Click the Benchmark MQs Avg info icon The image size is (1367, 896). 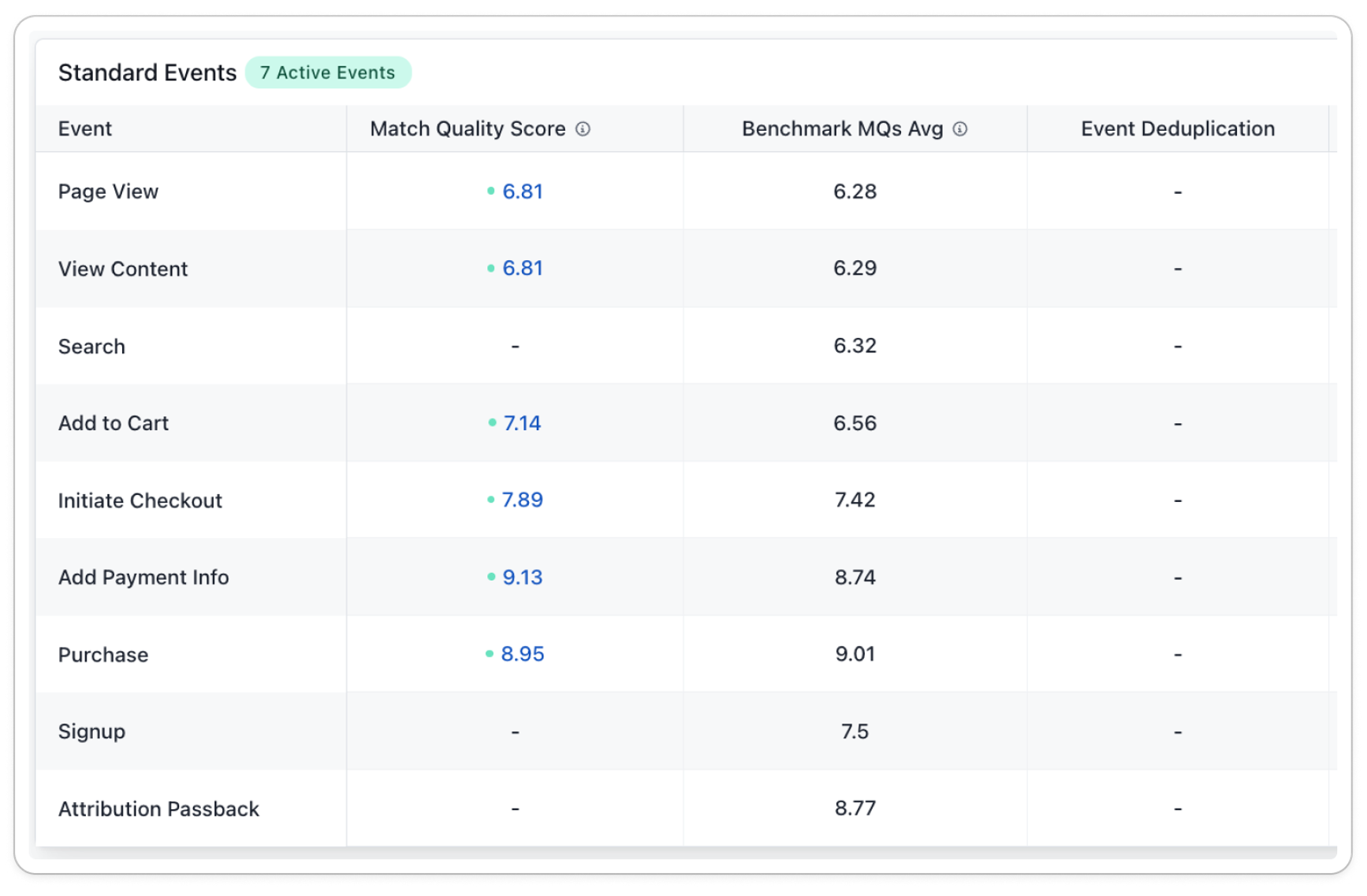pos(959,129)
